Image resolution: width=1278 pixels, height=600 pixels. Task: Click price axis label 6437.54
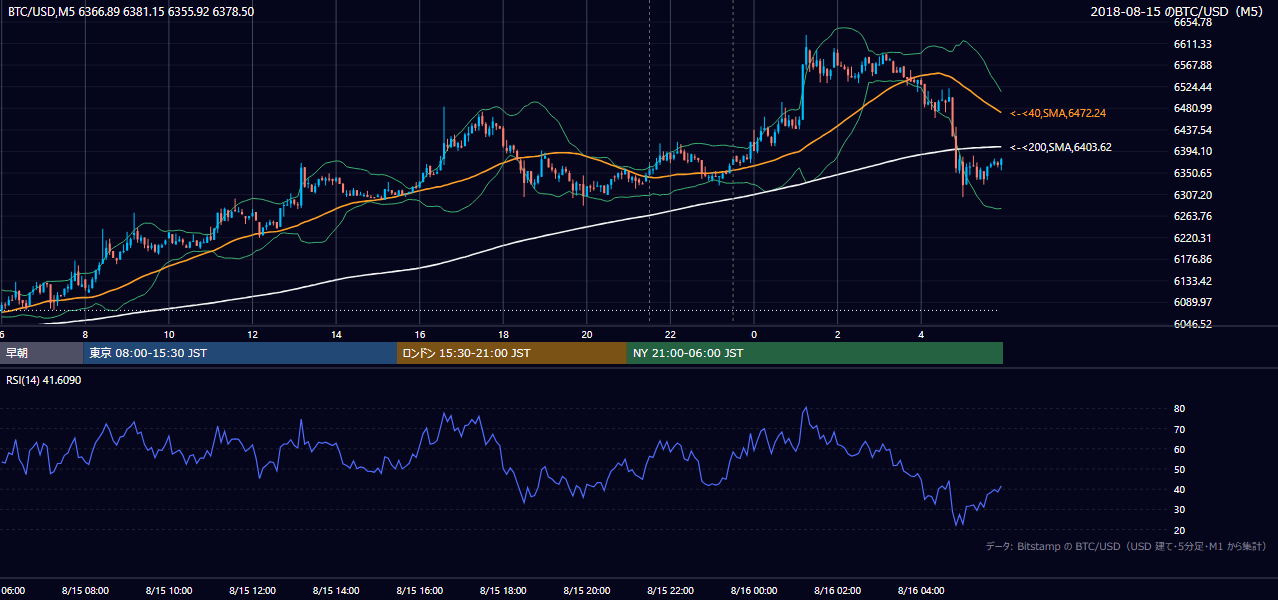[x=1193, y=130]
